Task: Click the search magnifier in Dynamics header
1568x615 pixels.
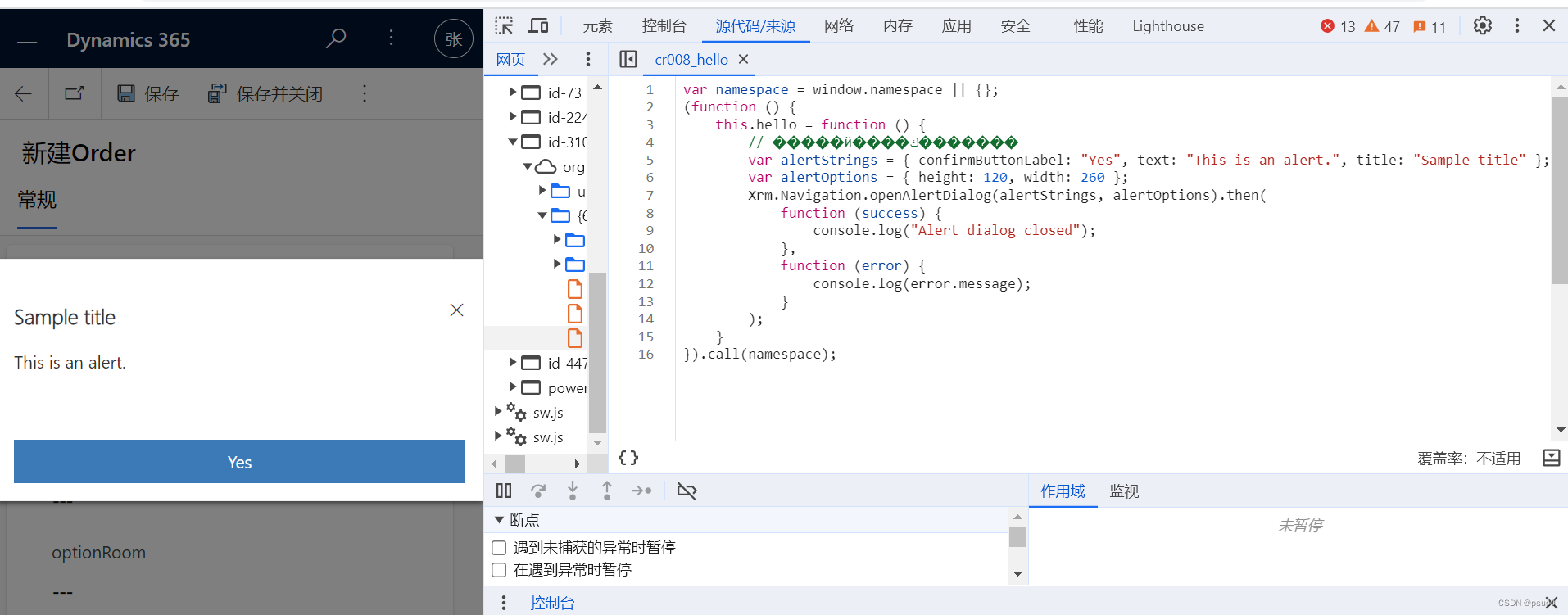Action: coord(336,38)
